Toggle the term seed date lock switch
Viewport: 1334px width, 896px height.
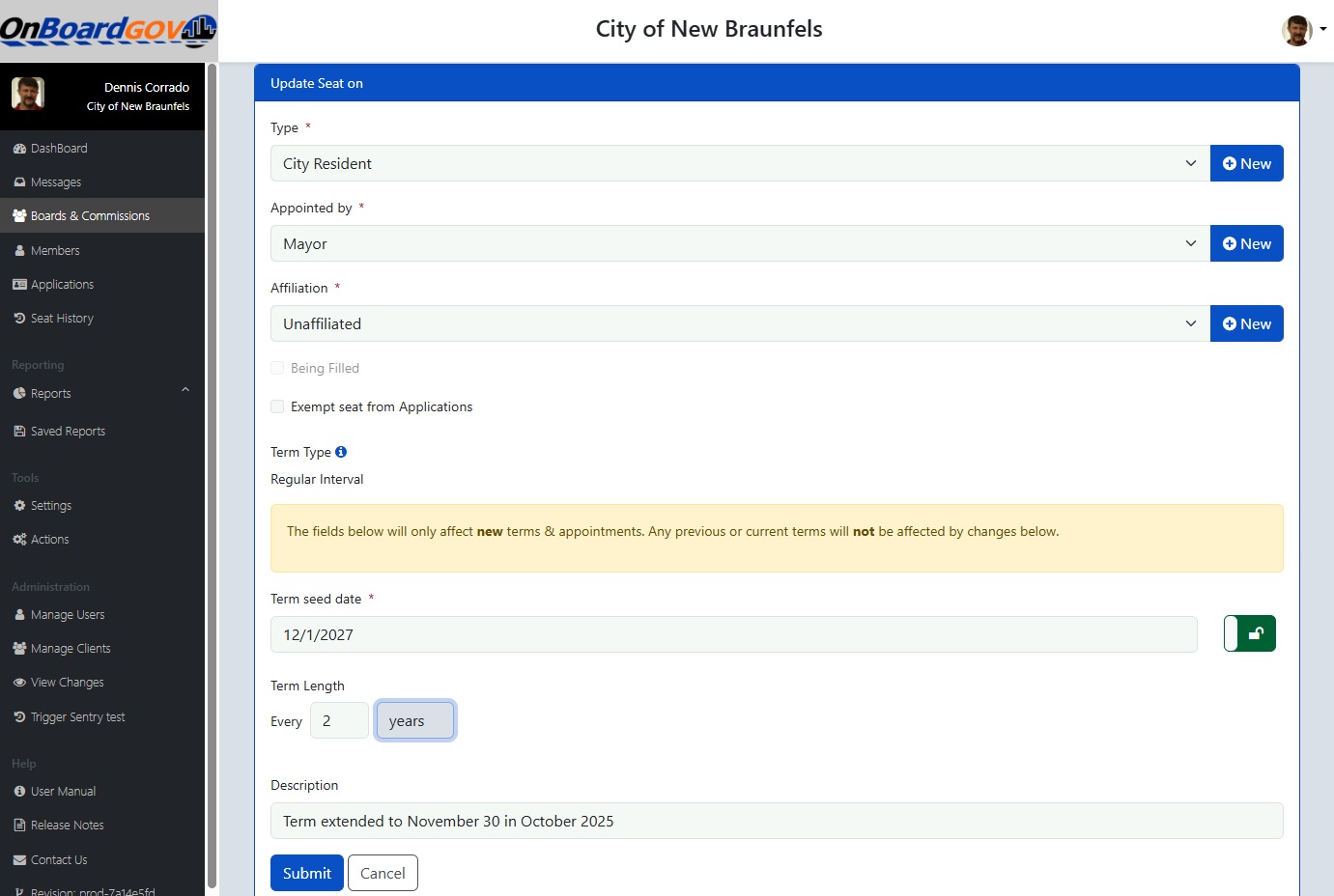[1250, 633]
